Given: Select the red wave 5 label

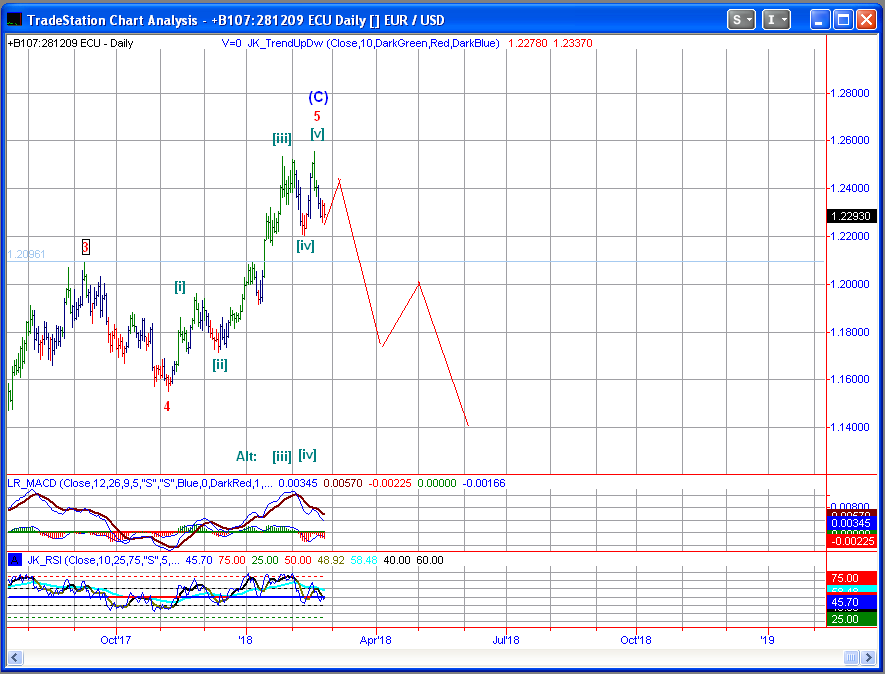Looking at the screenshot, I should pos(317,116).
